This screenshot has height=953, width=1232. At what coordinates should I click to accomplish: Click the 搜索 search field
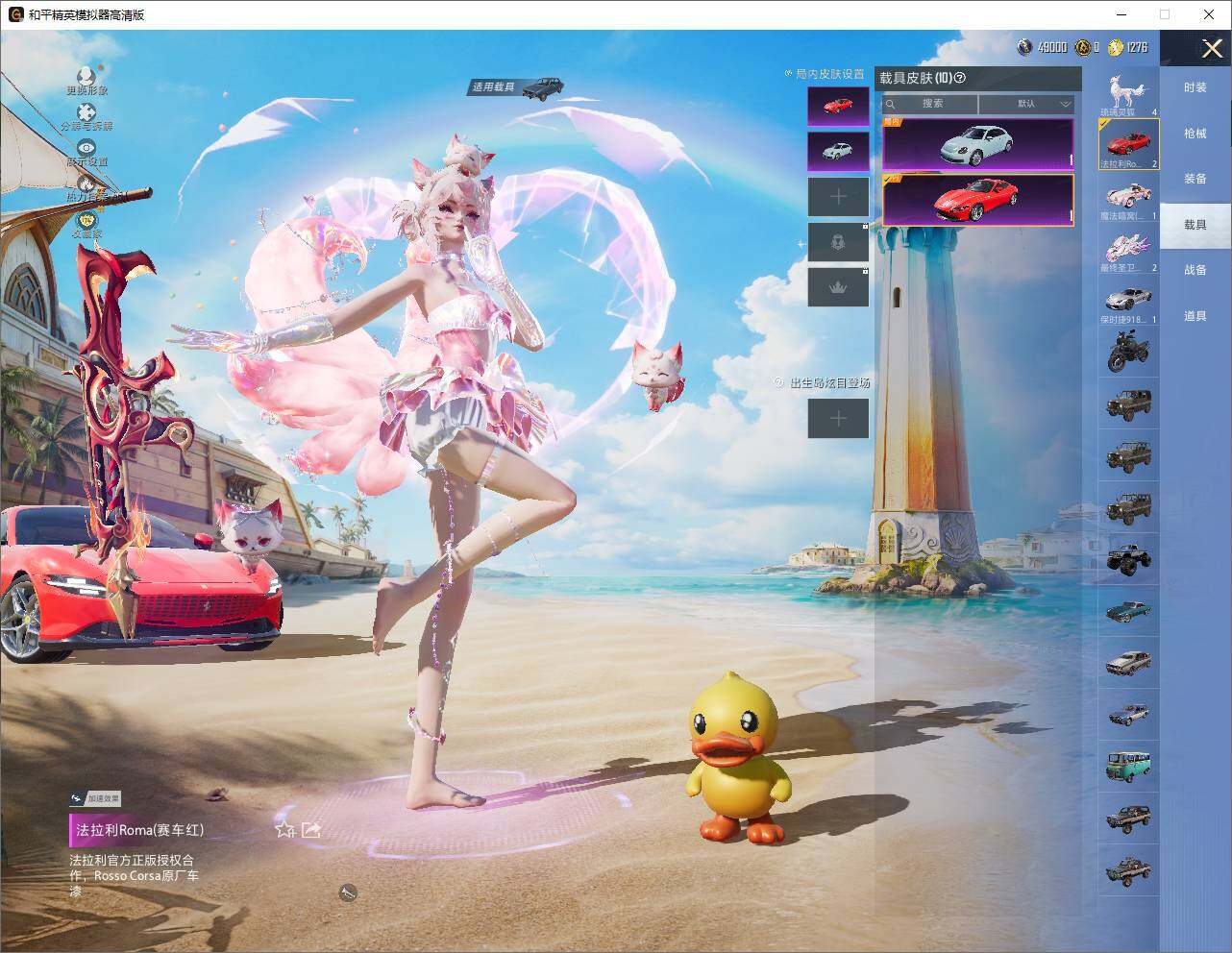pos(929,104)
